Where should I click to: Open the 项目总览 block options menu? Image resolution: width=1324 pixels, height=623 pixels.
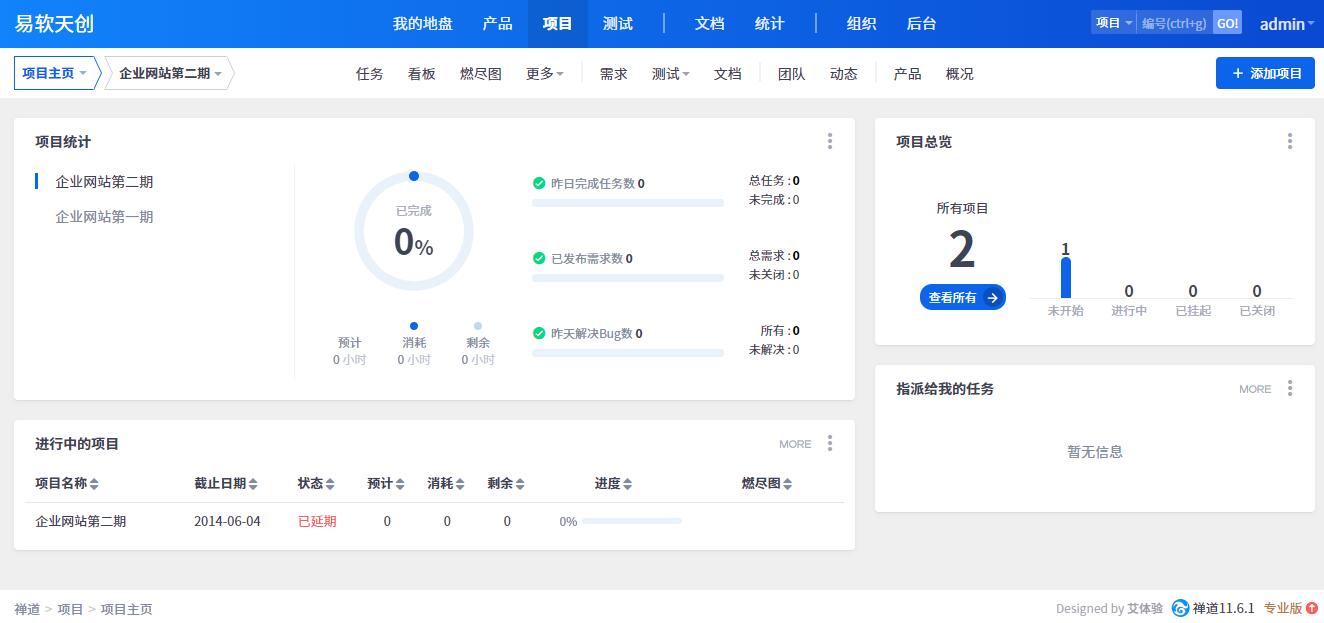coord(1290,141)
